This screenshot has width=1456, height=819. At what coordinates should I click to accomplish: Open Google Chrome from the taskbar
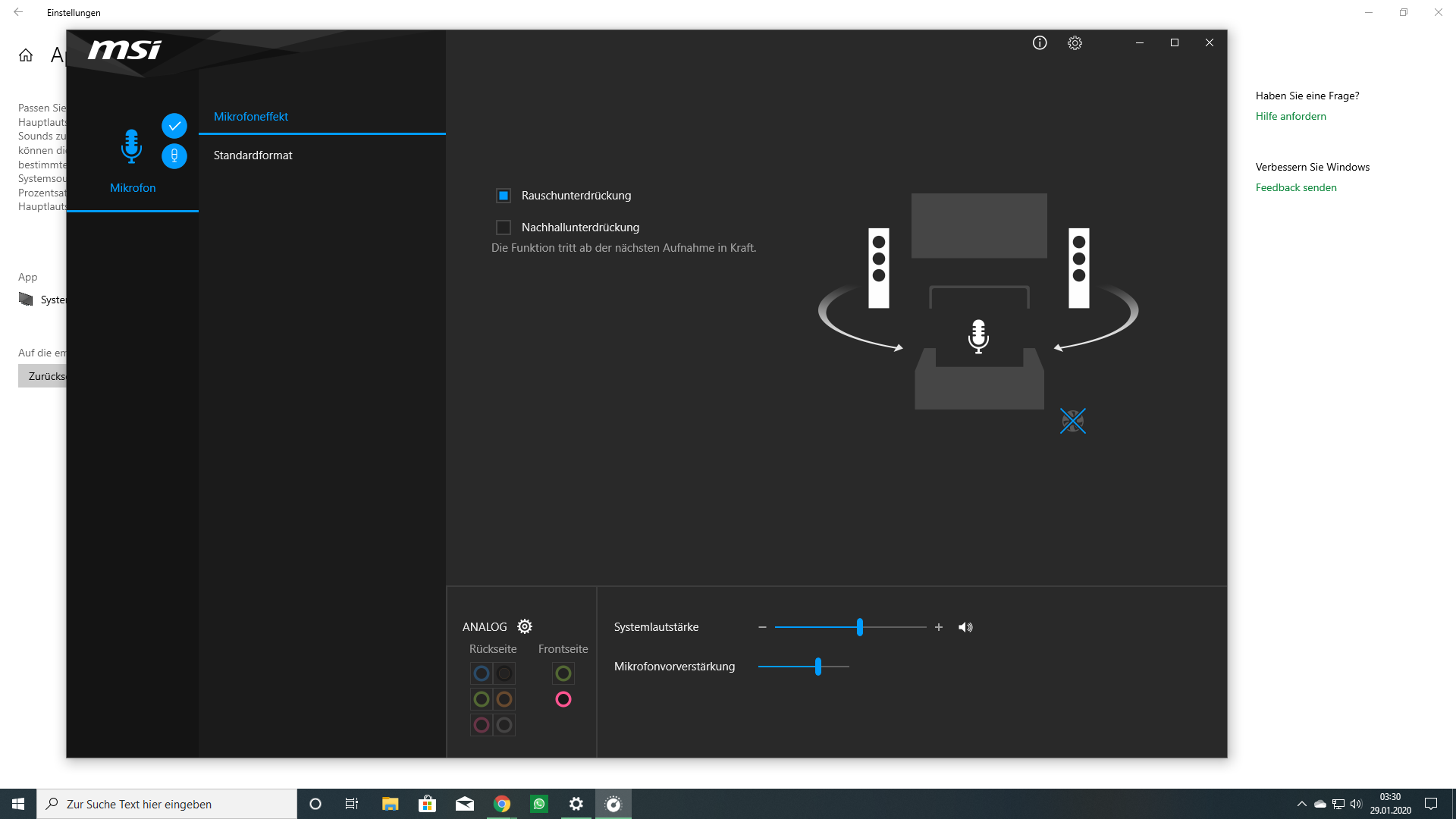coord(502,803)
